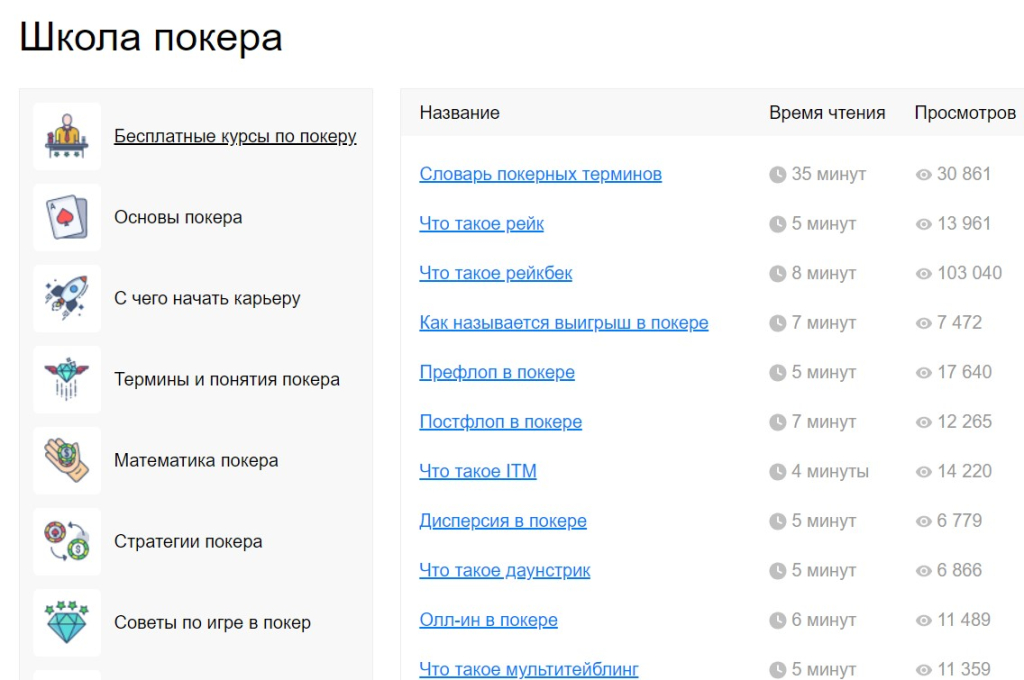The image size is (1024, 680).
Task: Select the С чего начать карьеру category
Action: pos(207,298)
